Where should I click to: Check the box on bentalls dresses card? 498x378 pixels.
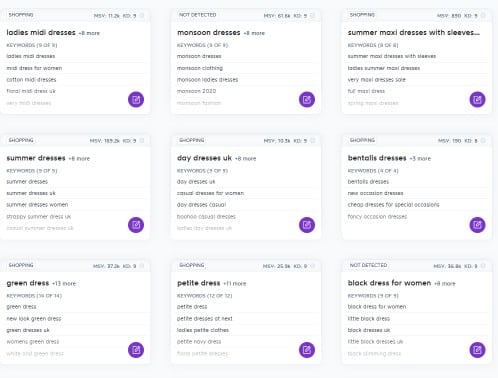pyautogui.click(x=483, y=141)
